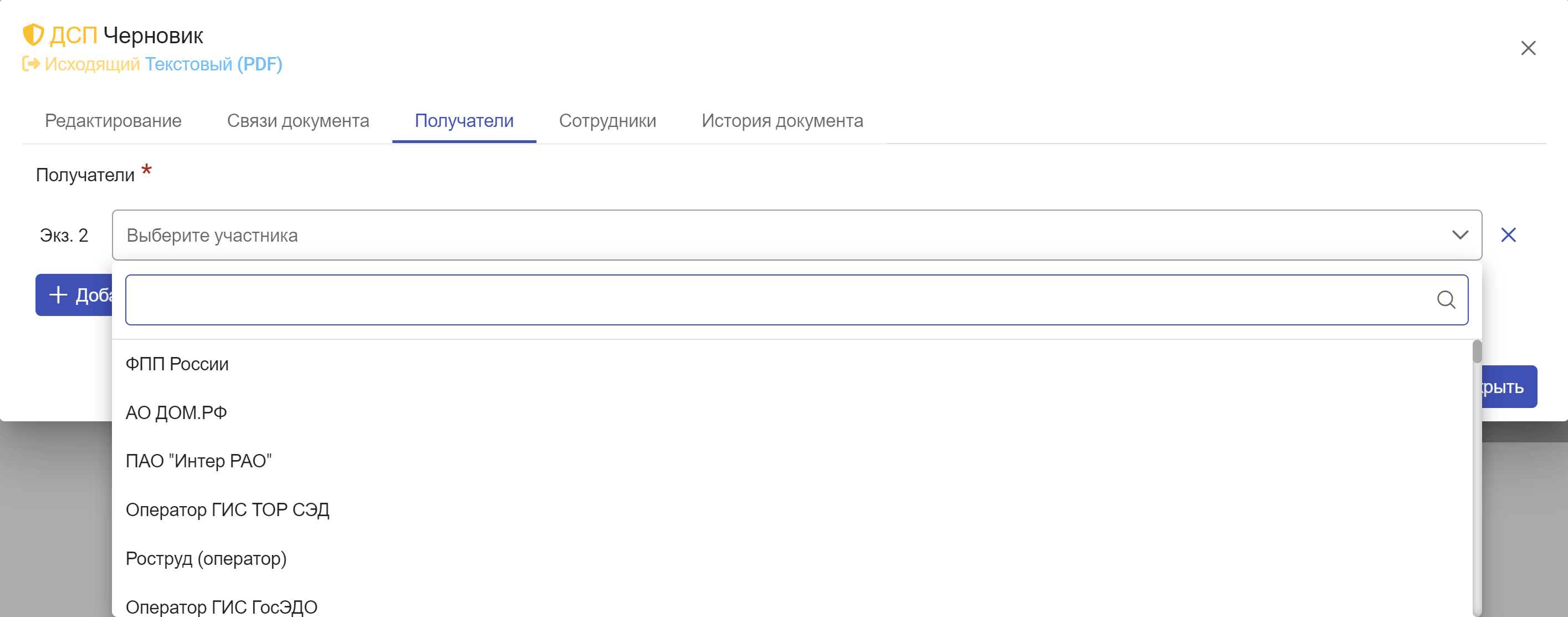1568x617 pixels.
Task: Click the blue button ending in 'рыть'
Action: pos(1509,387)
